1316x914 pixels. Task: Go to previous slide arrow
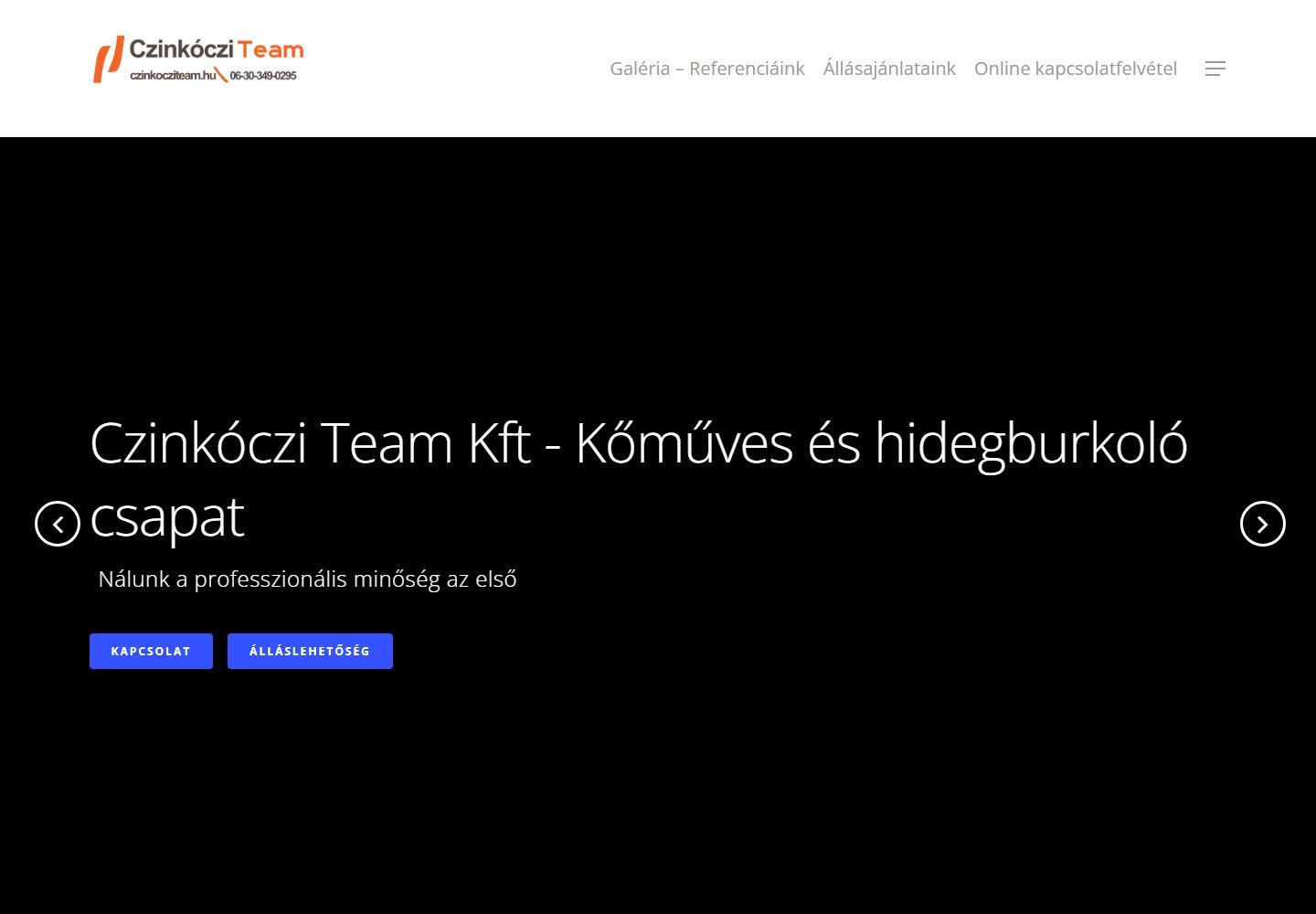(x=58, y=524)
